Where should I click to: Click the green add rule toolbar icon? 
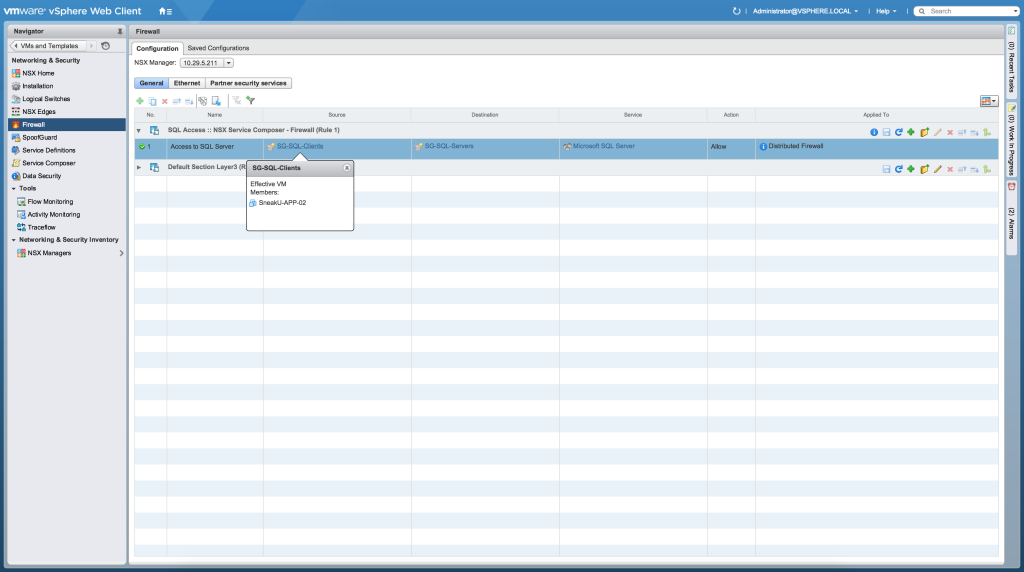140,101
